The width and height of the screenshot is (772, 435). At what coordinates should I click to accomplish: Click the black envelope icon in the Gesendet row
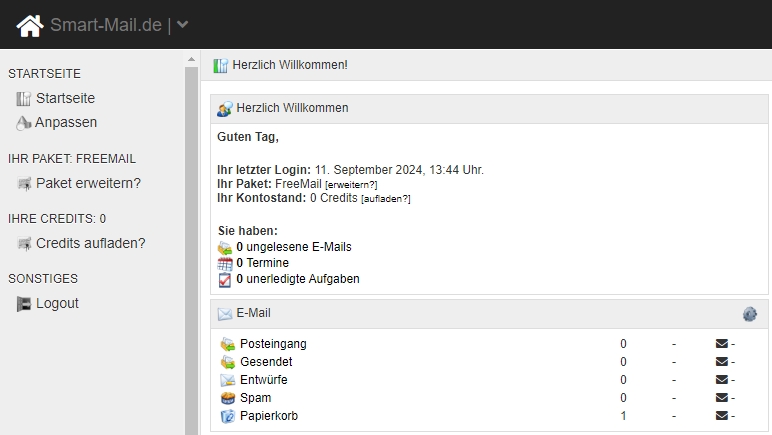722,362
